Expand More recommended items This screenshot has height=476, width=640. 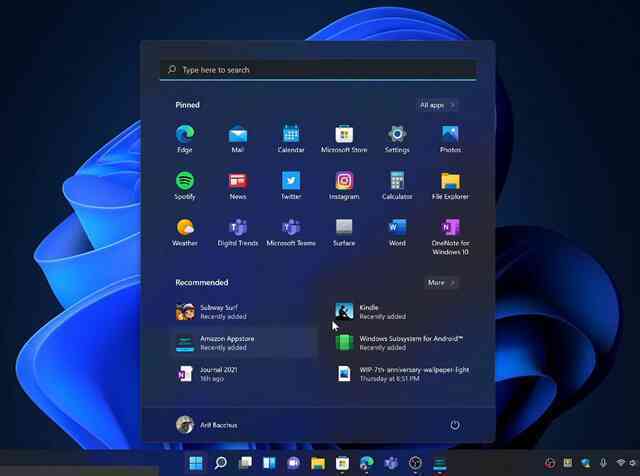(x=441, y=282)
